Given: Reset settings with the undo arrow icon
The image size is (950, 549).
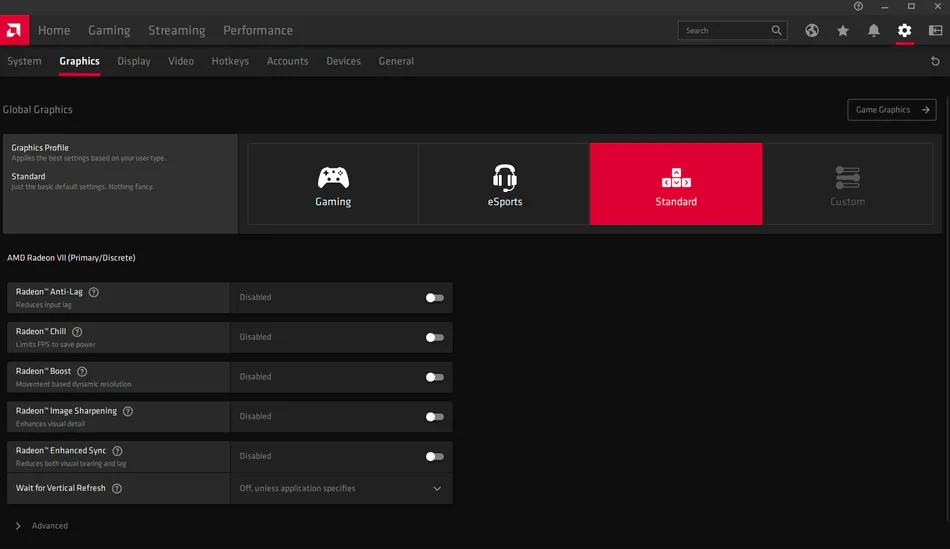Looking at the screenshot, I should 935,61.
